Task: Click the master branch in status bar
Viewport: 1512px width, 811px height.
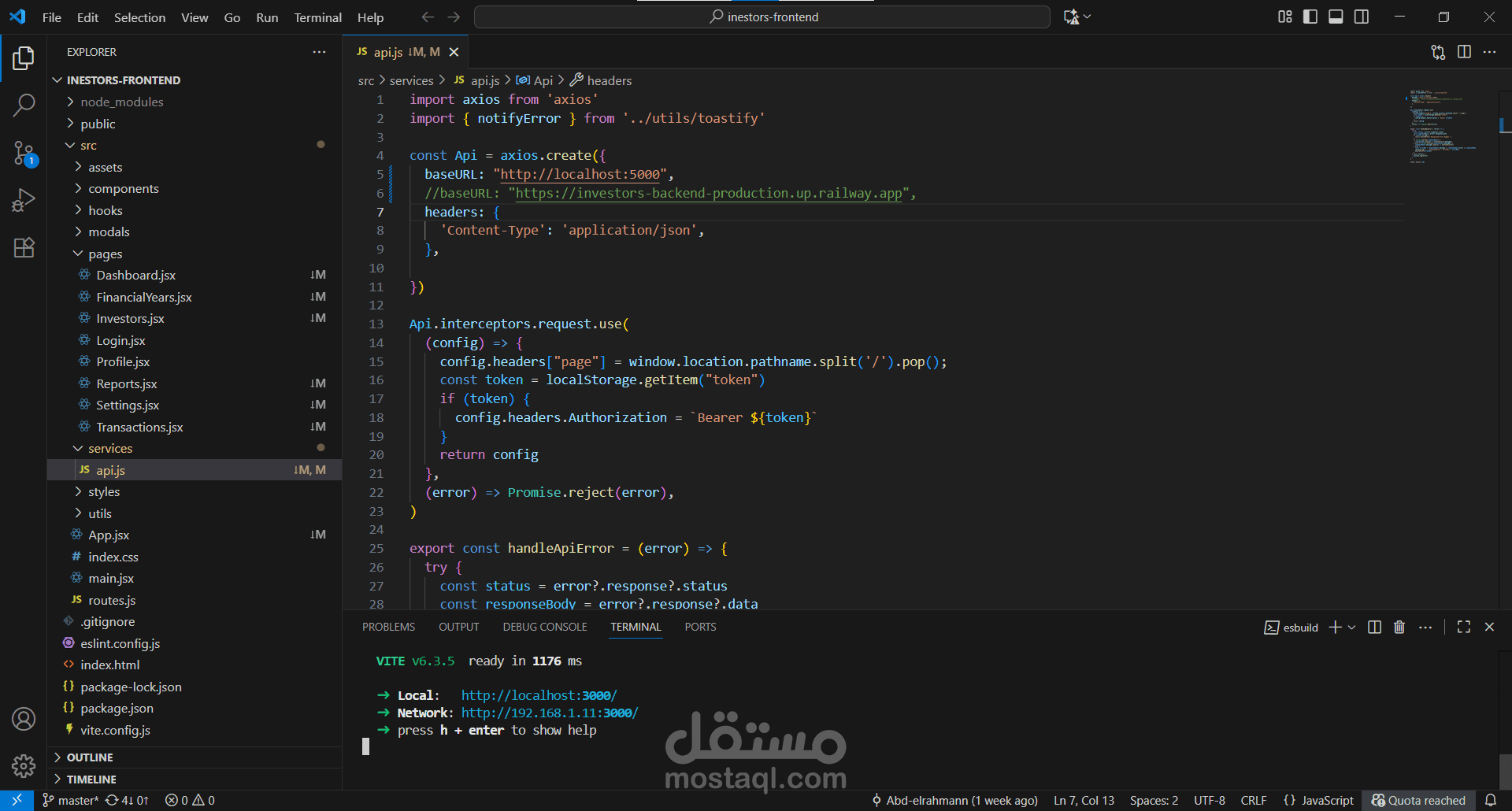Action: (x=71, y=800)
